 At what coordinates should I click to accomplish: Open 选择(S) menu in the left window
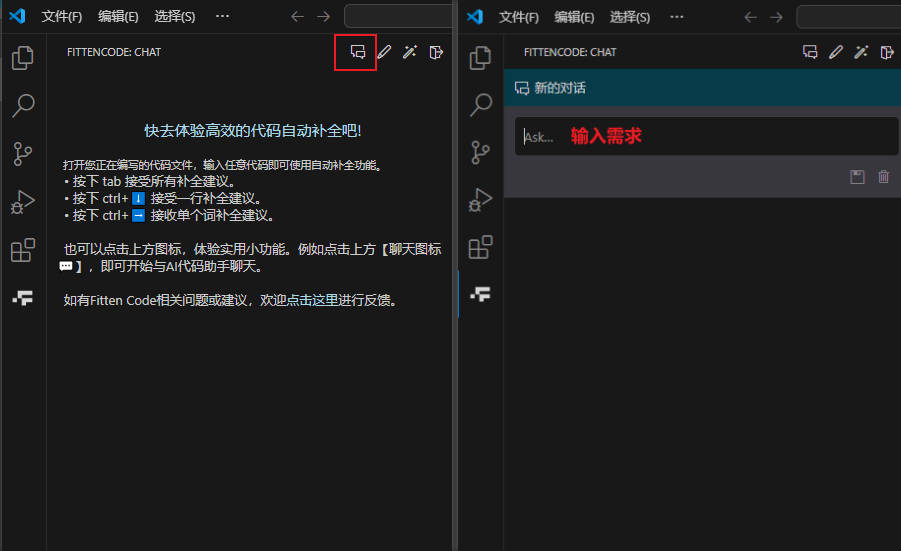[175, 17]
